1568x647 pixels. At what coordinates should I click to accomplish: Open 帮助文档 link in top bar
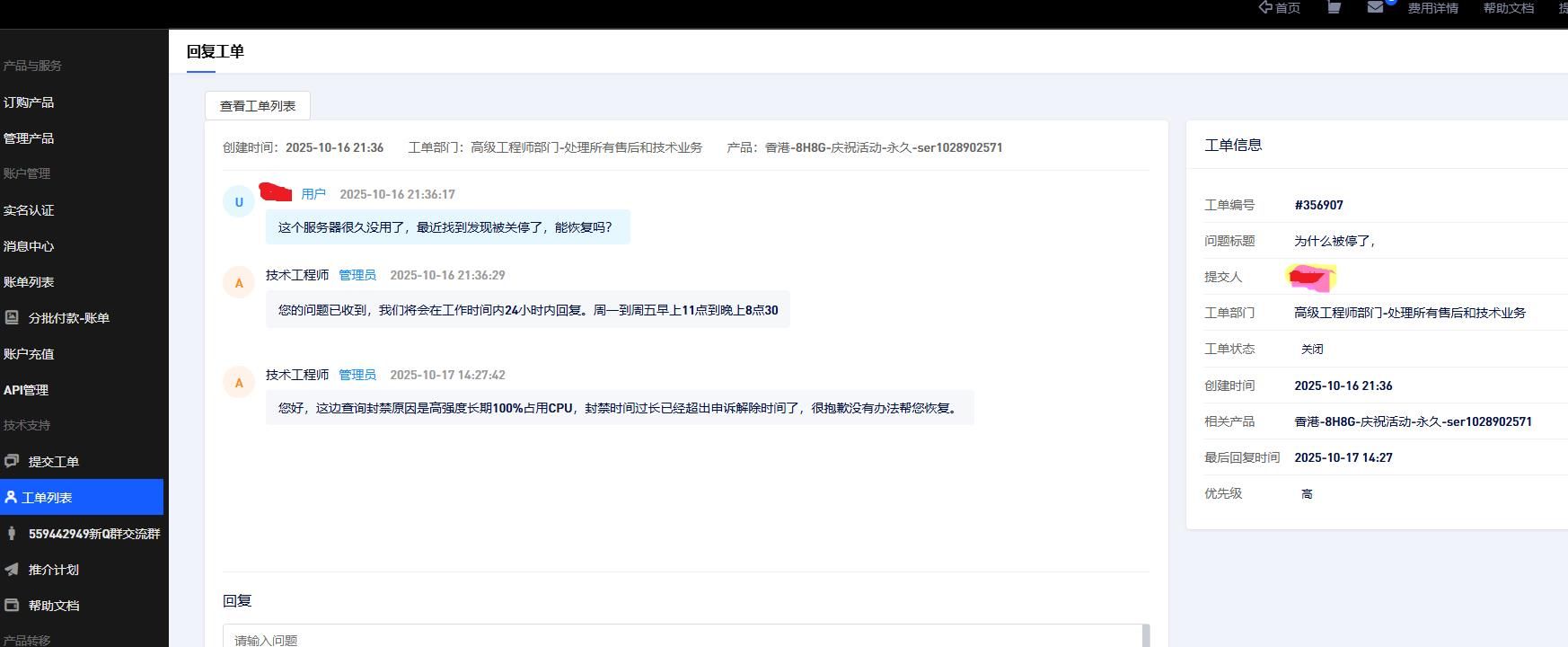[x=1508, y=8]
